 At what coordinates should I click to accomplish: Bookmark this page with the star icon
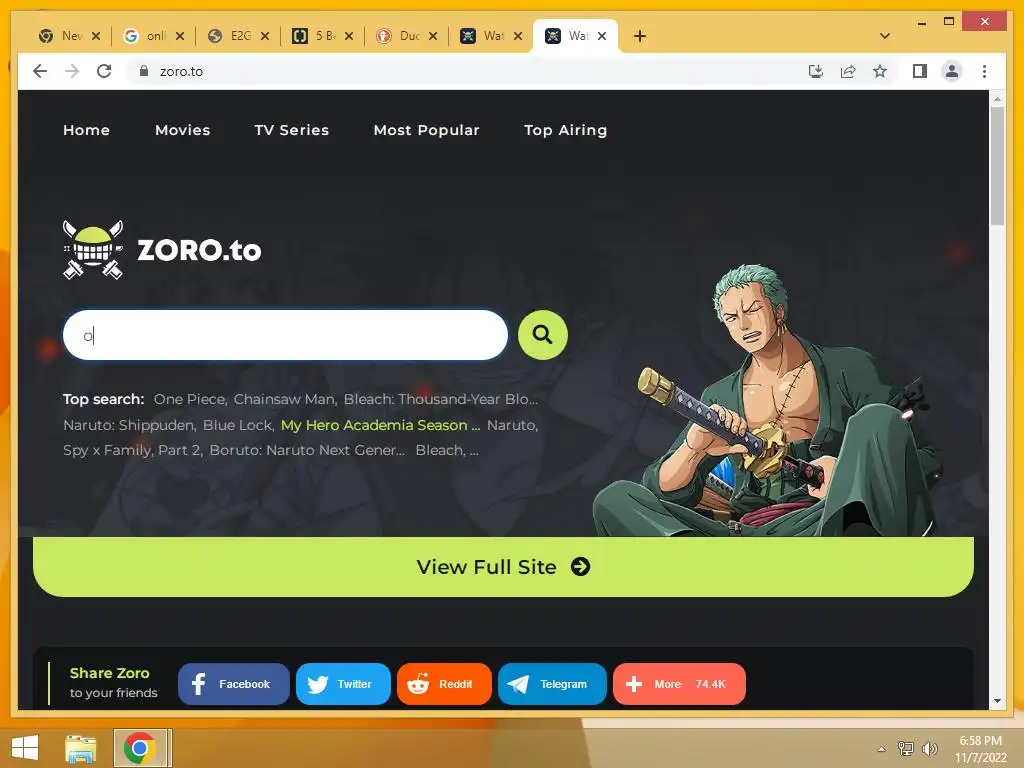click(880, 71)
